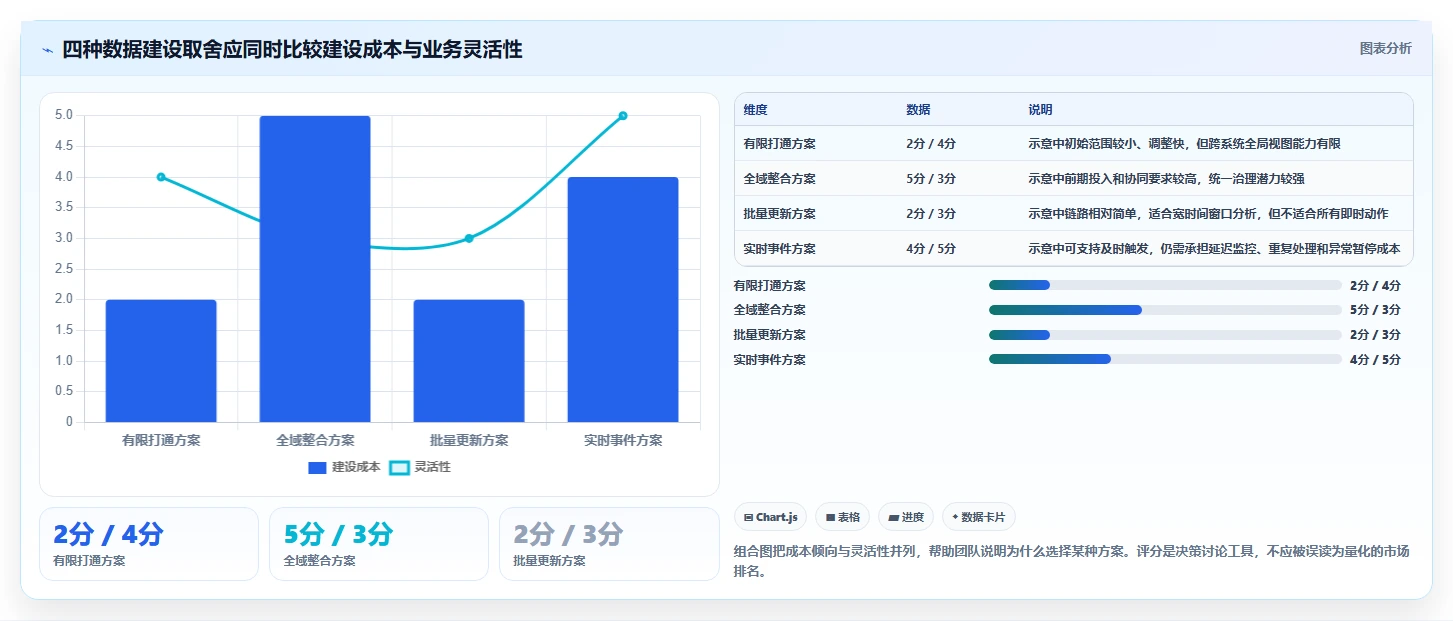Click the 4分 / 5分 value in table
Screen dimensions: 1453x621
[930, 249]
